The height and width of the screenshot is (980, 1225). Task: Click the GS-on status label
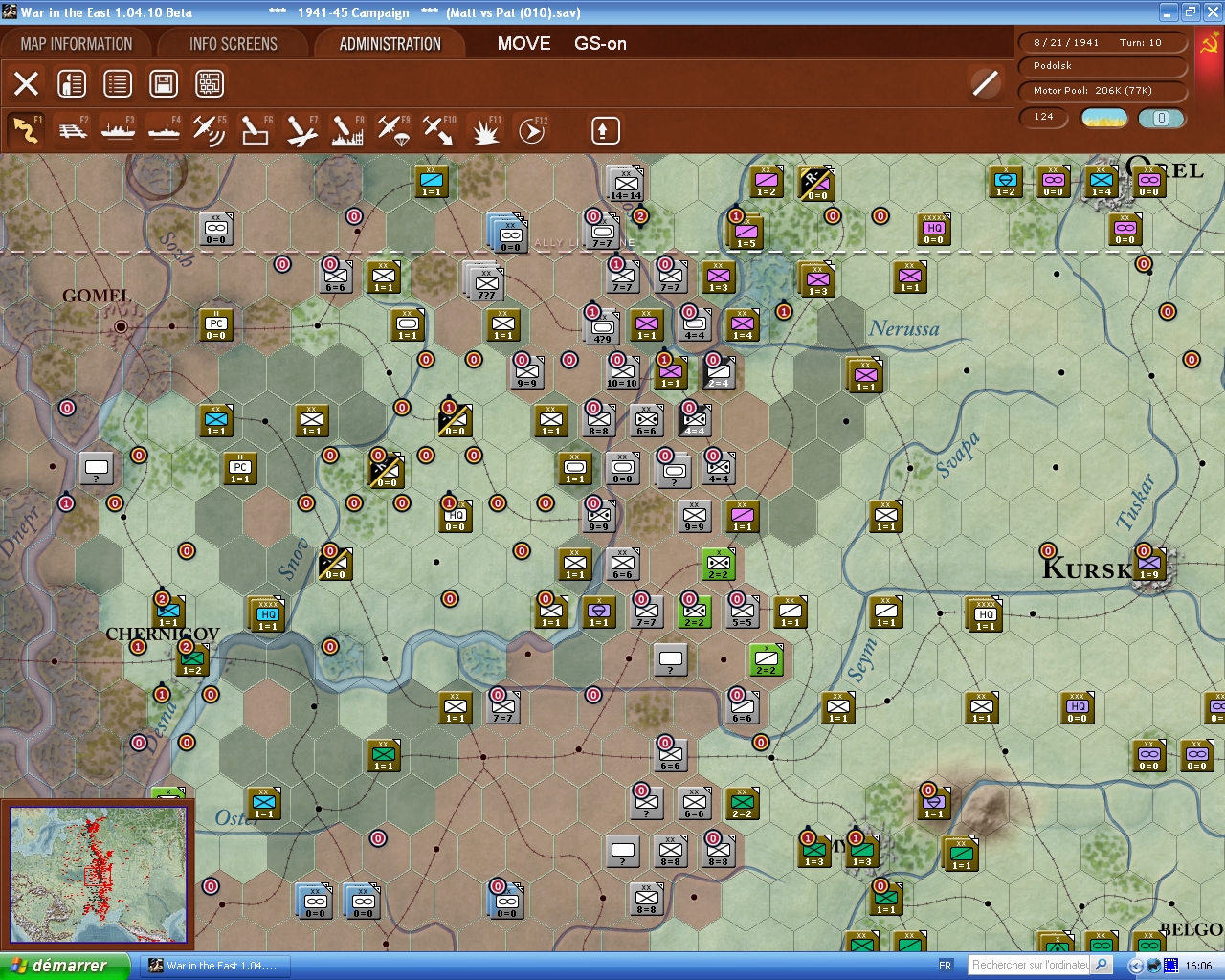[600, 44]
